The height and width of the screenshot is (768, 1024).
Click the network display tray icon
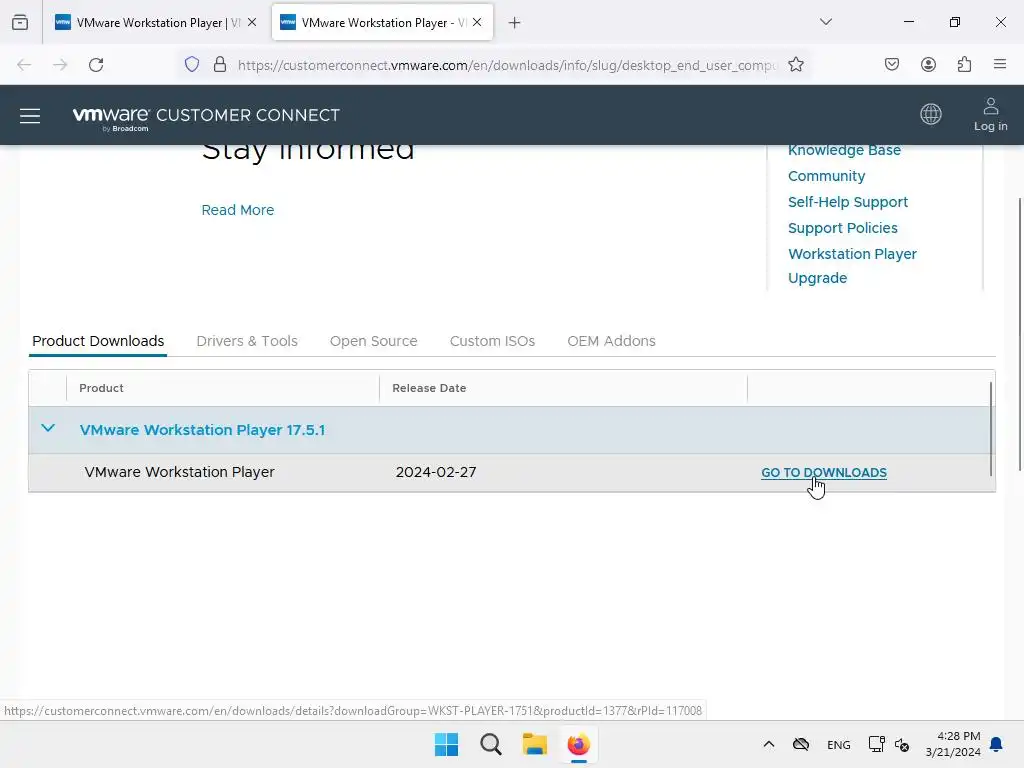[876, 744]
